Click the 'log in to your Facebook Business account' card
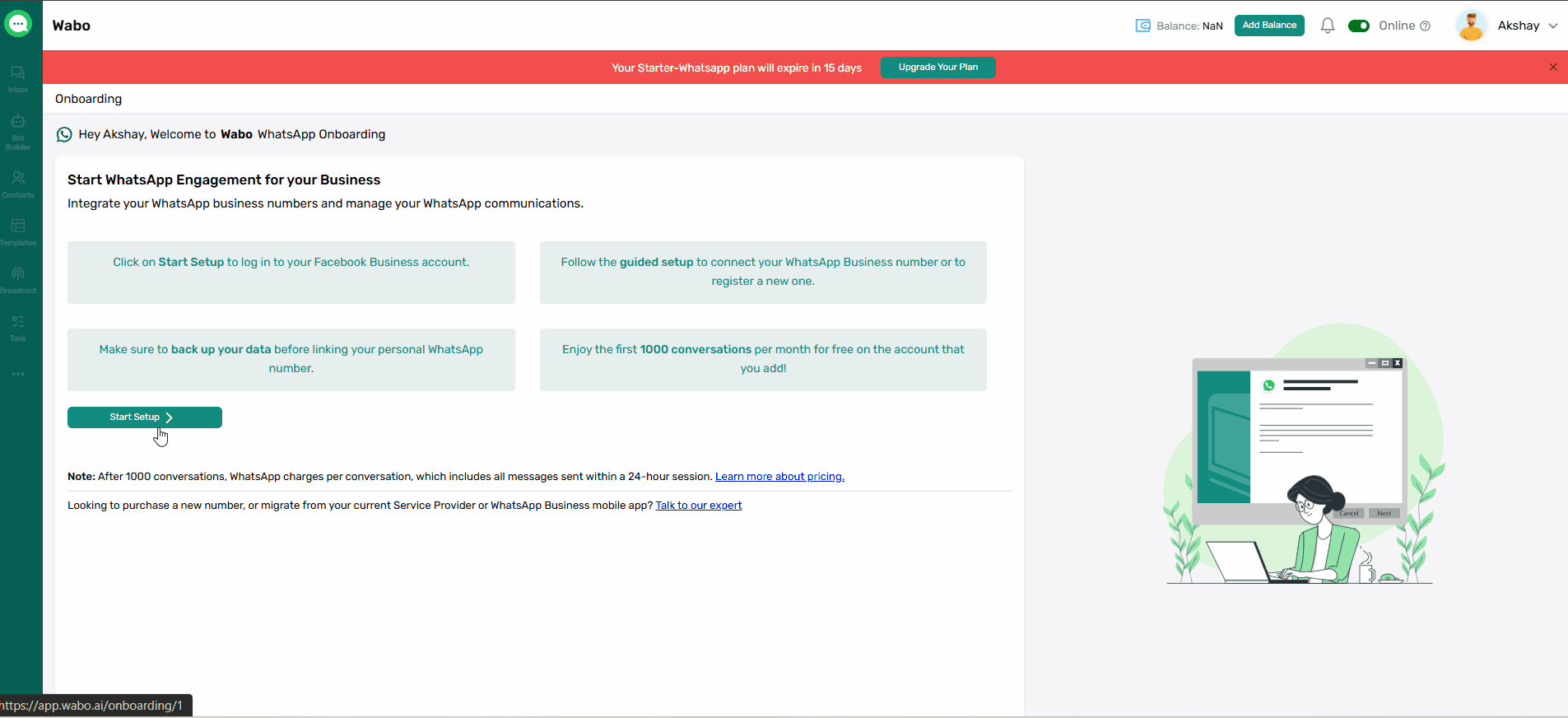The height and width of the screenshot is (718, 1568). pyautogui.click(x=291, y=273)
